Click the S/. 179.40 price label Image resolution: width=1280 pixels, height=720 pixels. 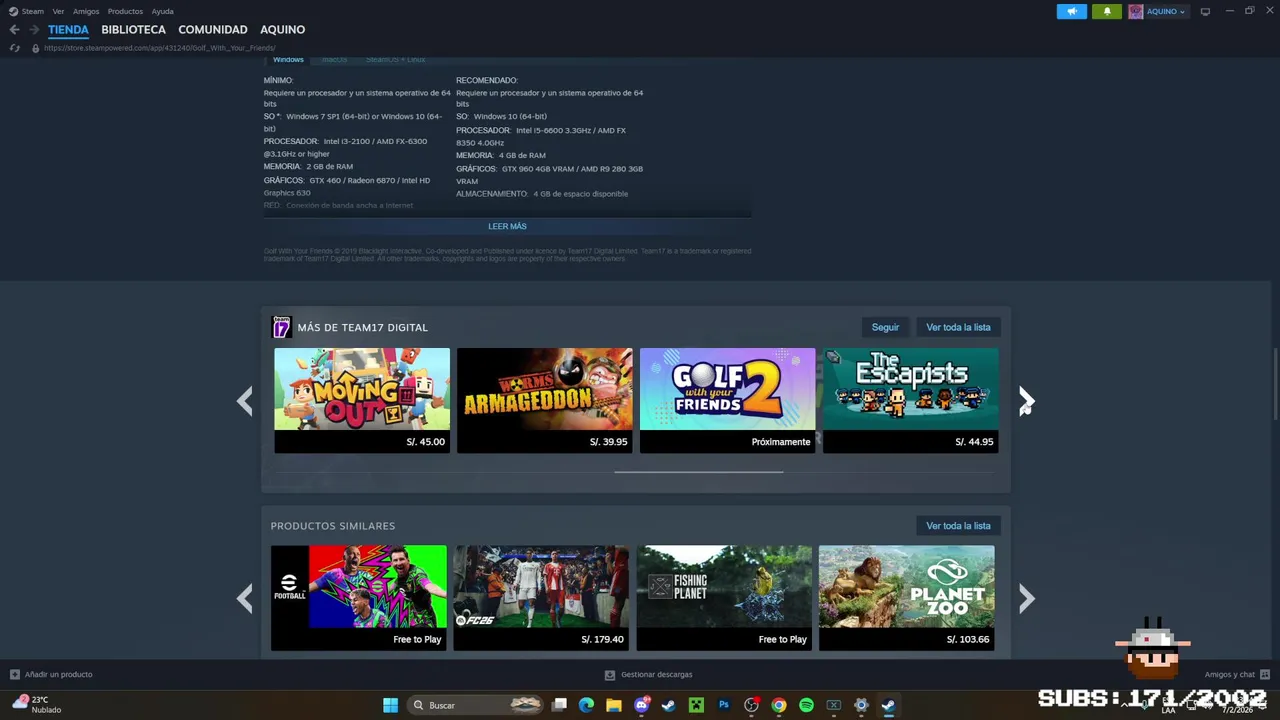602,639
